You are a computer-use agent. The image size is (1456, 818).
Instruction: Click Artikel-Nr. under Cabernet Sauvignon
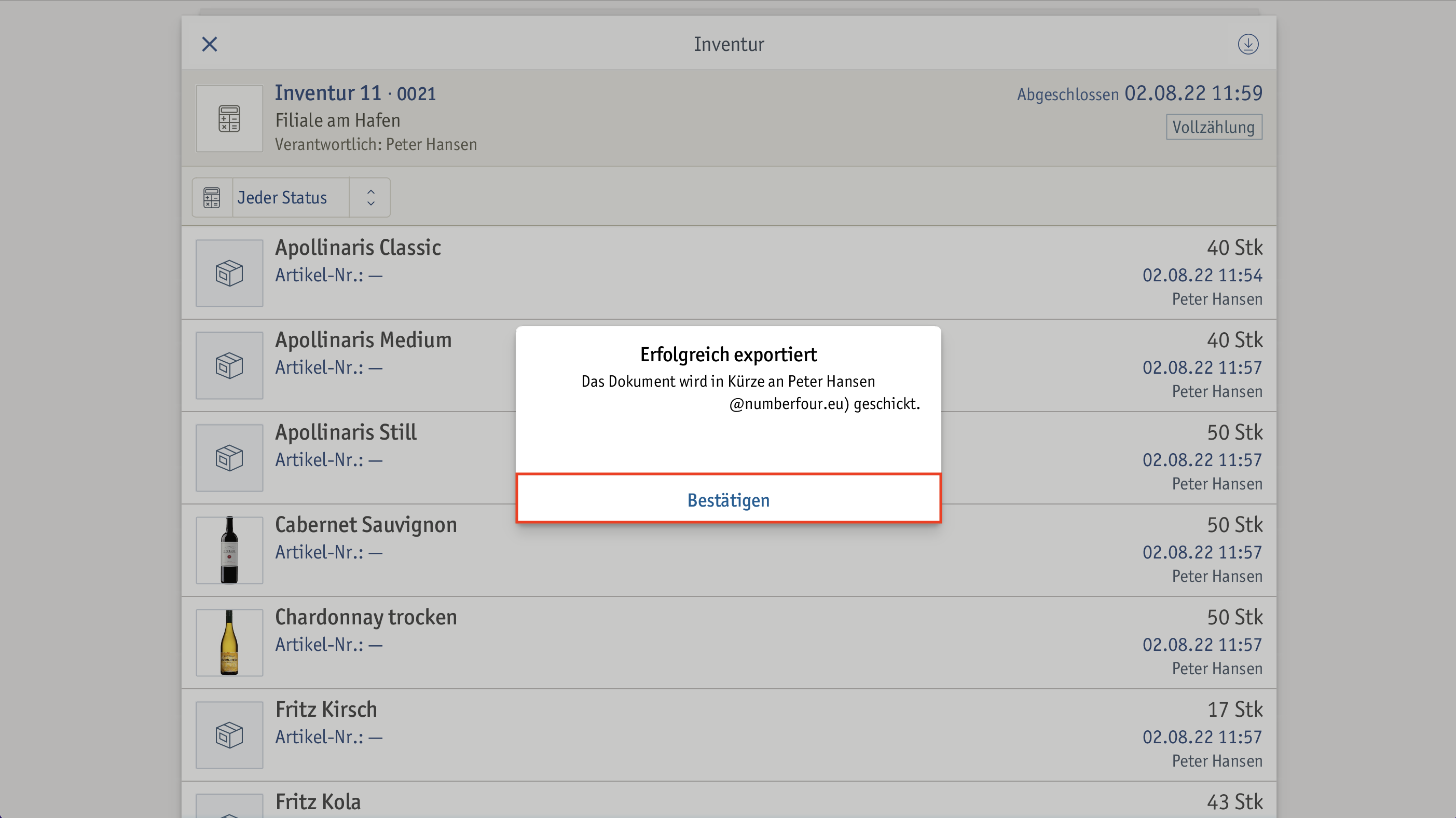click(329, 552)
